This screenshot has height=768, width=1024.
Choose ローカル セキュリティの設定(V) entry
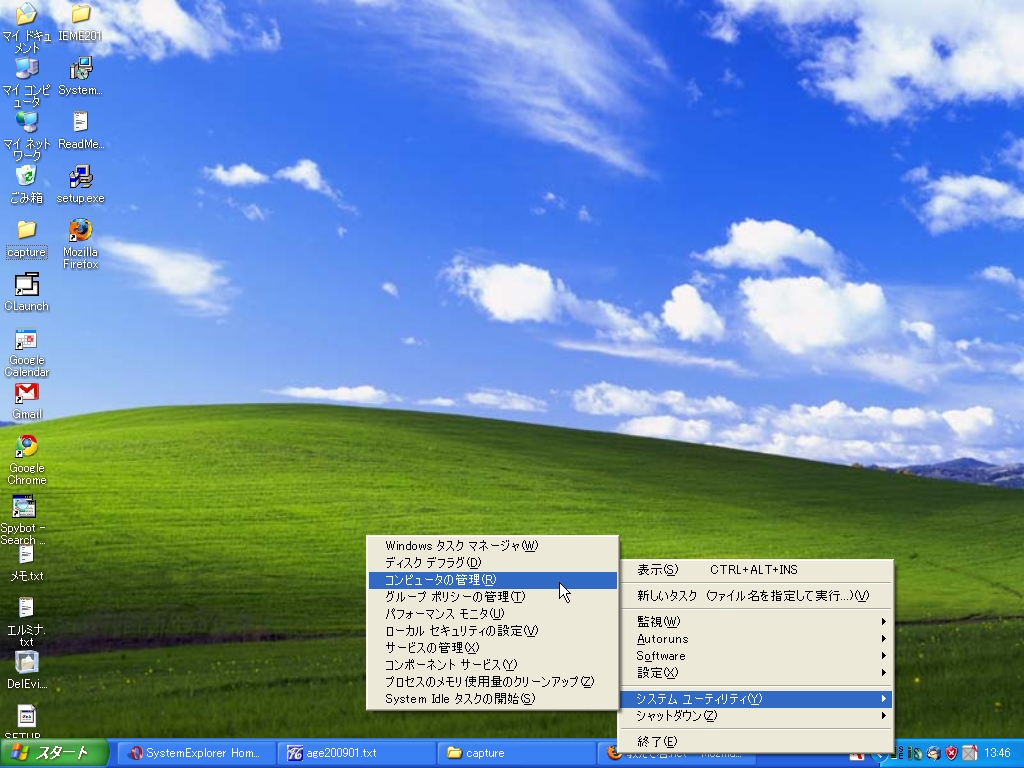[x=493, y=631]
